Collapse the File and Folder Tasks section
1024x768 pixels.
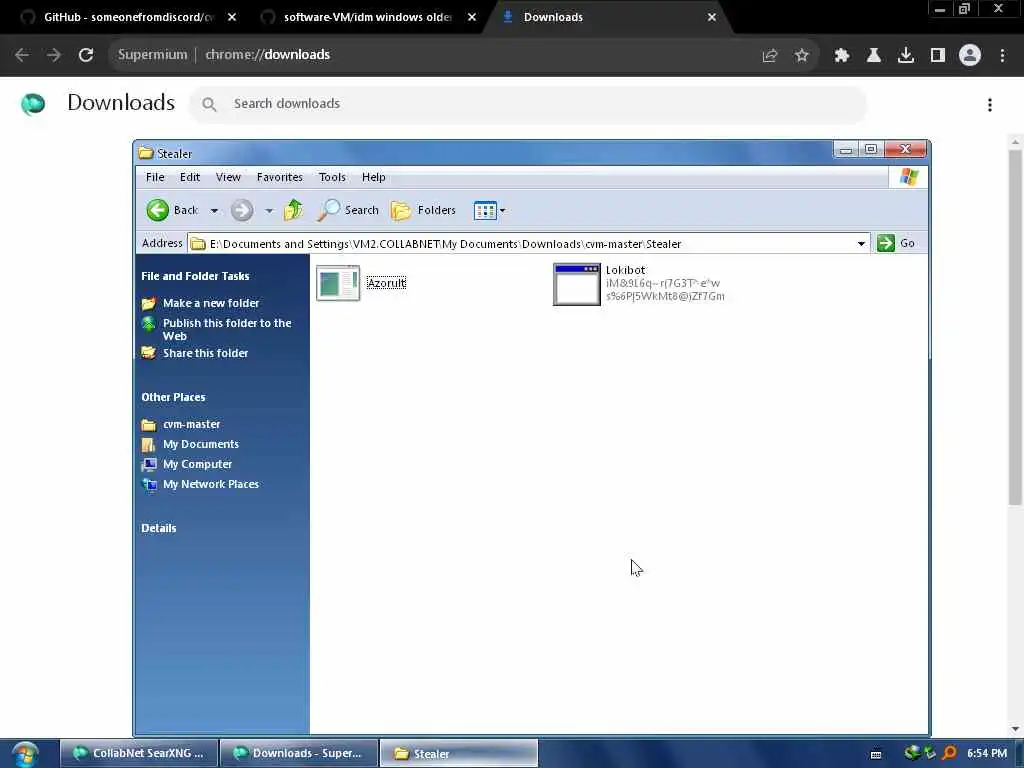[x=195, y=276]
